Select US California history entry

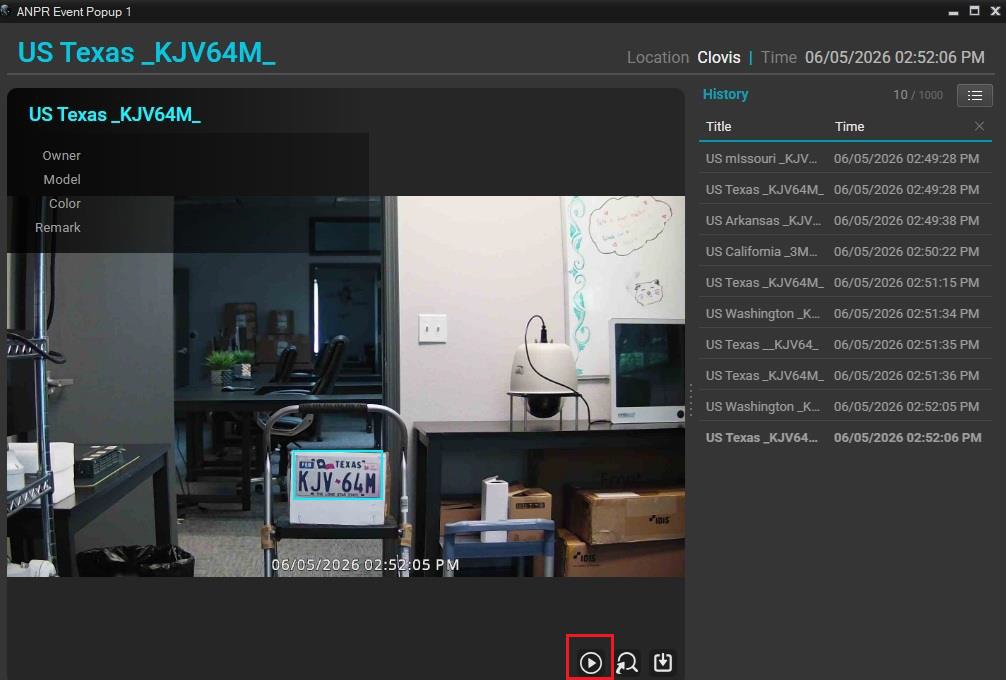(x=845, y=251)
